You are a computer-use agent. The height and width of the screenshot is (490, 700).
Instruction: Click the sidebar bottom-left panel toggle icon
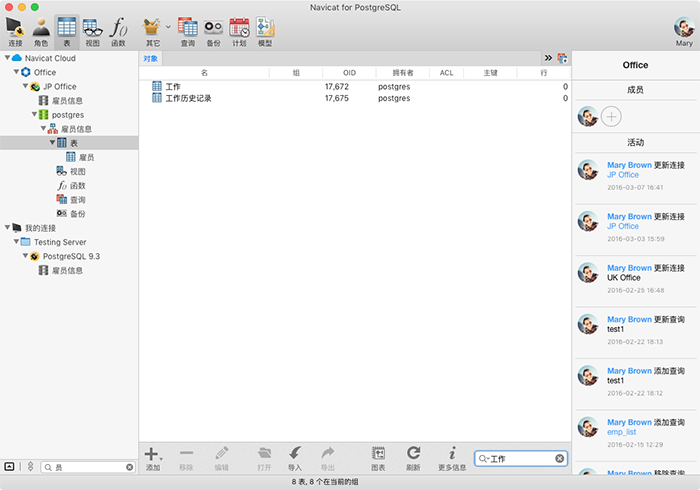[x=9, y=467]
